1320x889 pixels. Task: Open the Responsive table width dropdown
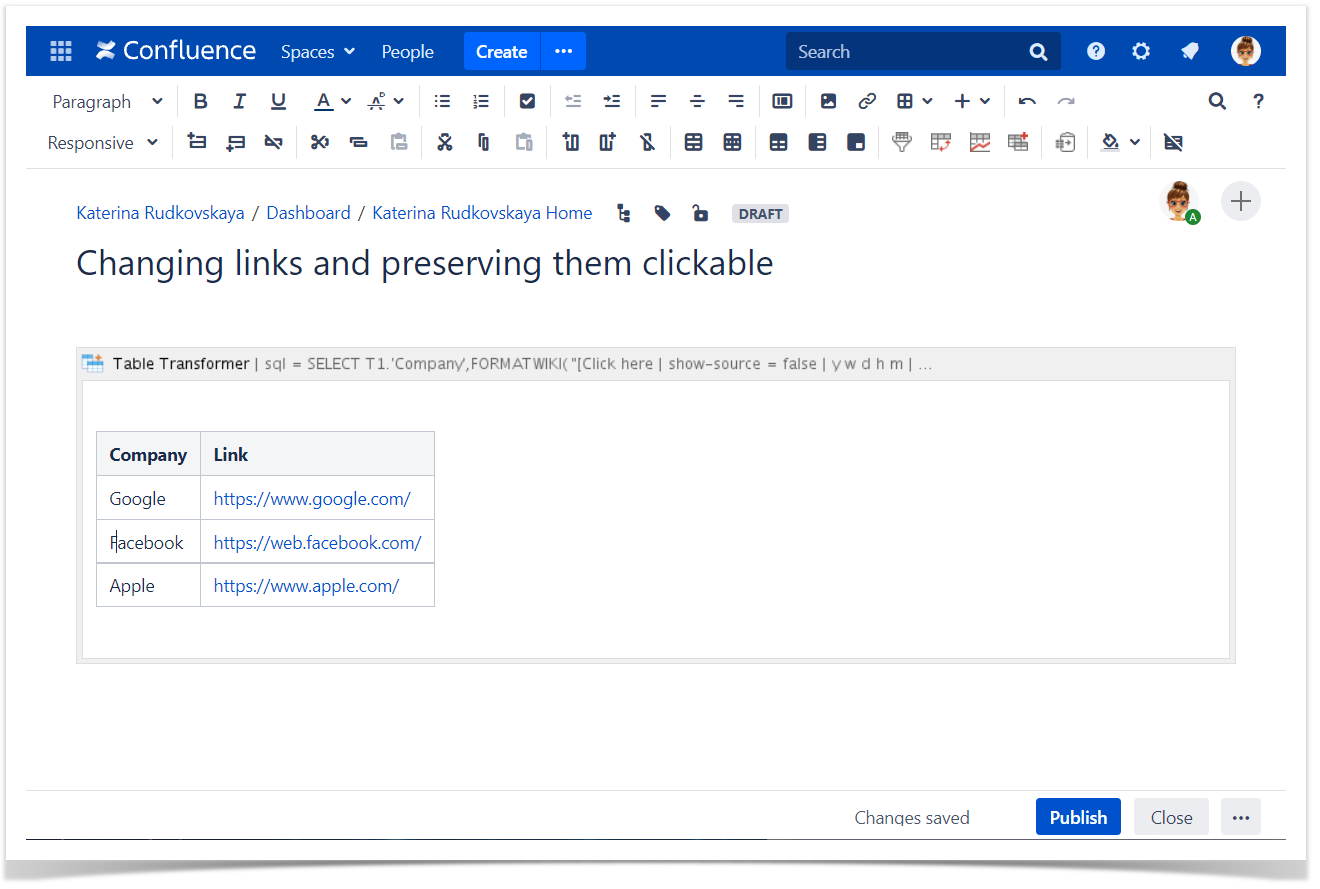[103, 142]
